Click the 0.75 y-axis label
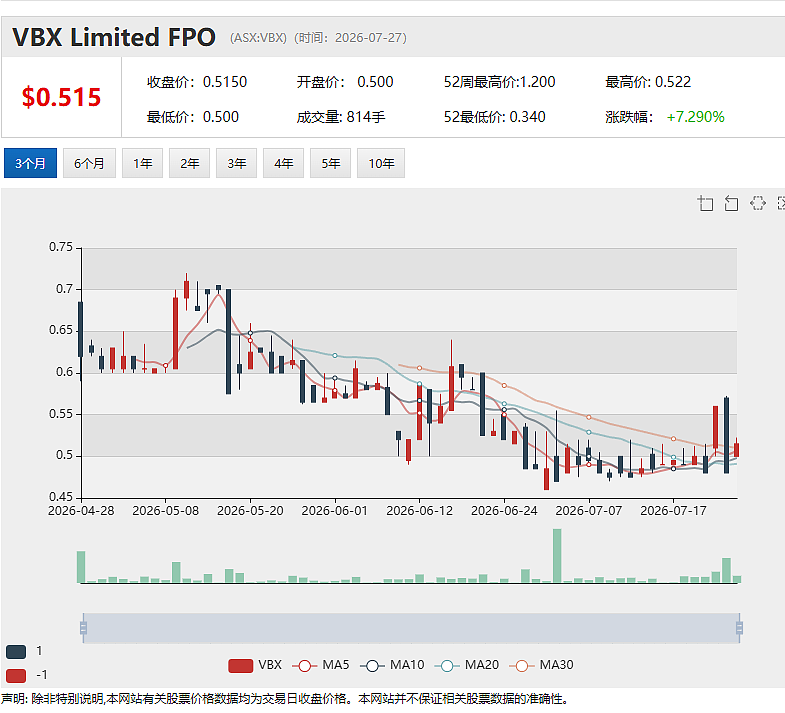The width and height of the screenshot is (785, 713). pos(61,247)
